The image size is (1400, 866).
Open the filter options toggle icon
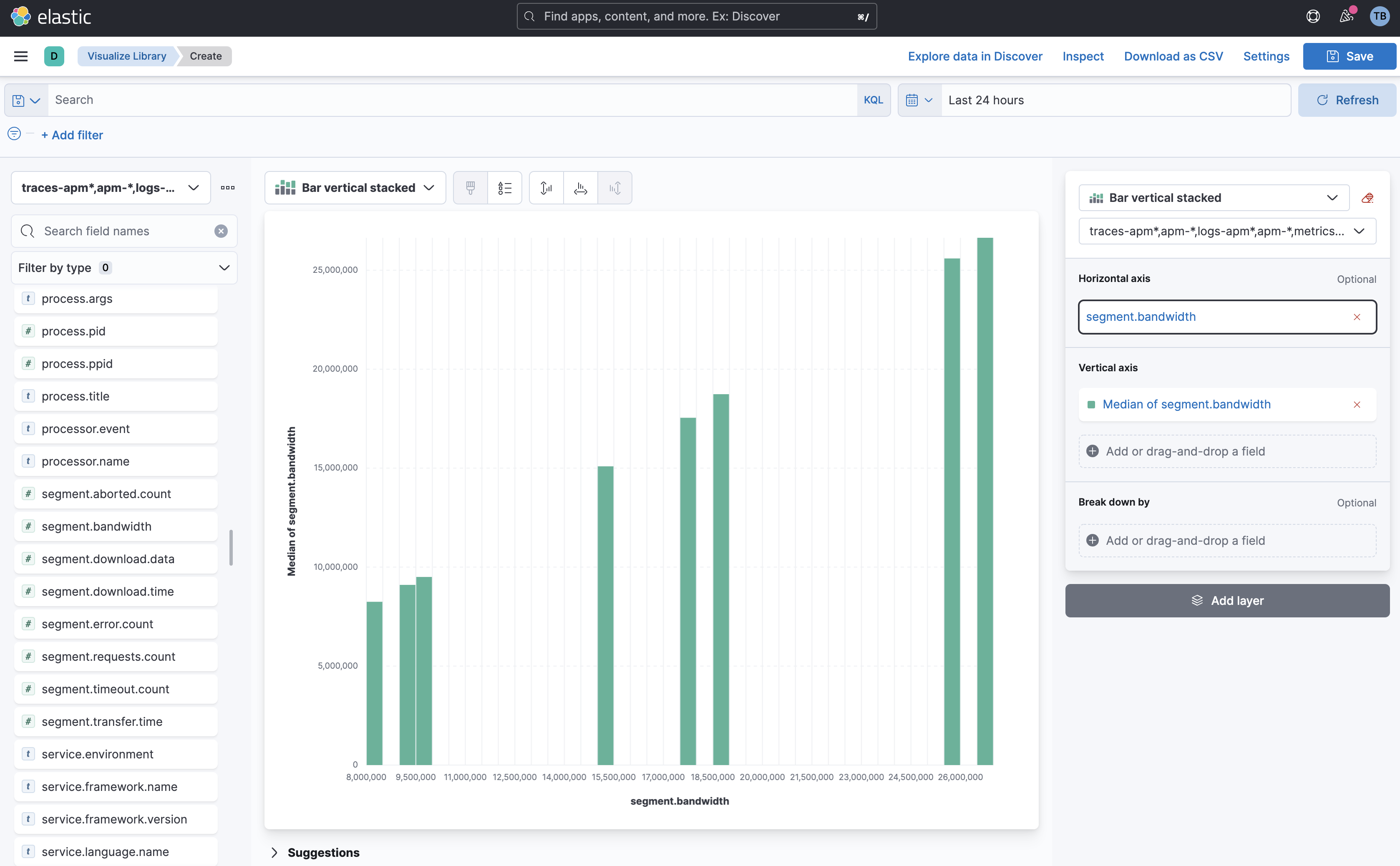pyautogui.click(x=14, y=134)
